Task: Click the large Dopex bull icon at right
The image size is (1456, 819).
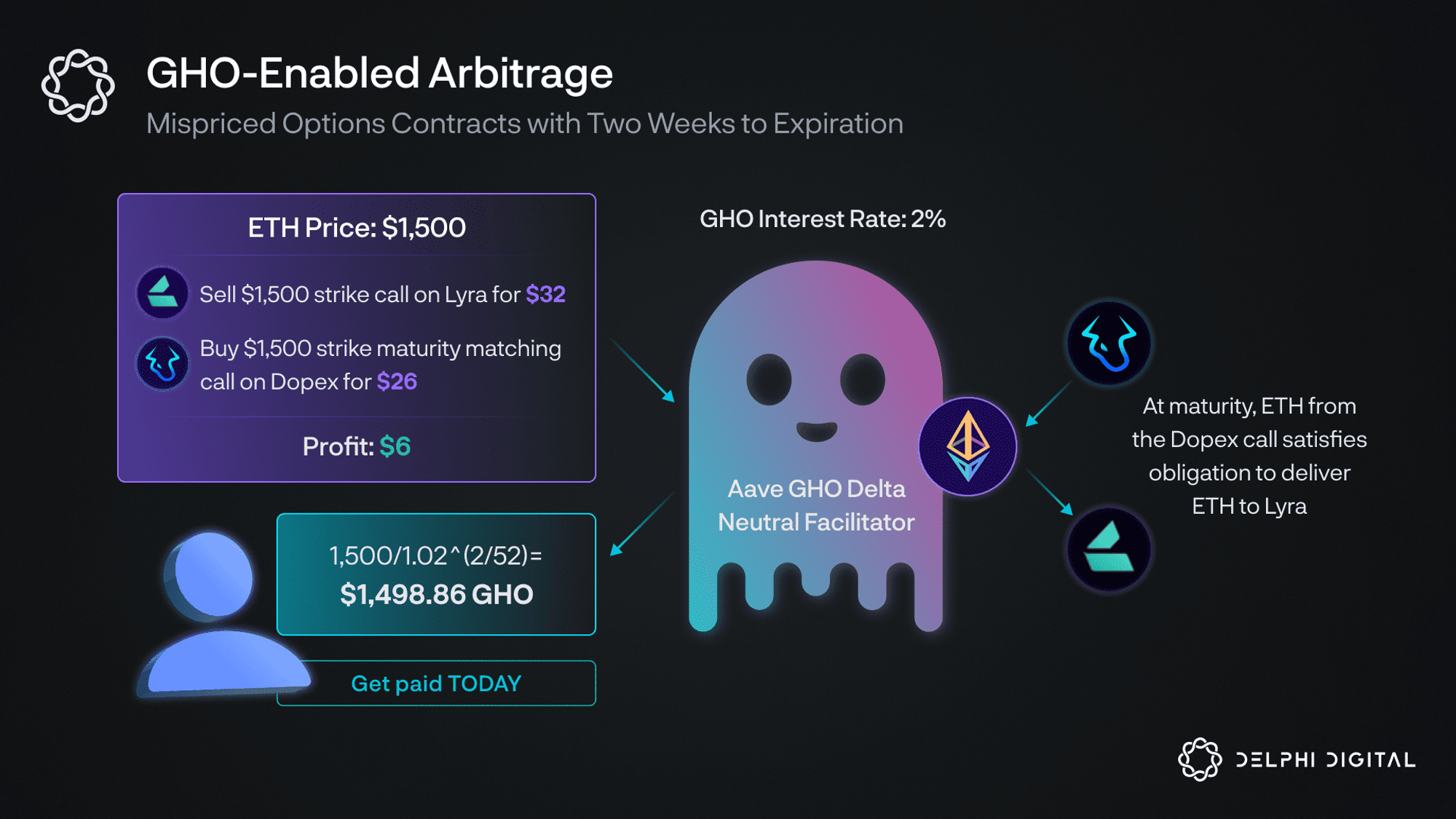Action: tap(1109, 343)
